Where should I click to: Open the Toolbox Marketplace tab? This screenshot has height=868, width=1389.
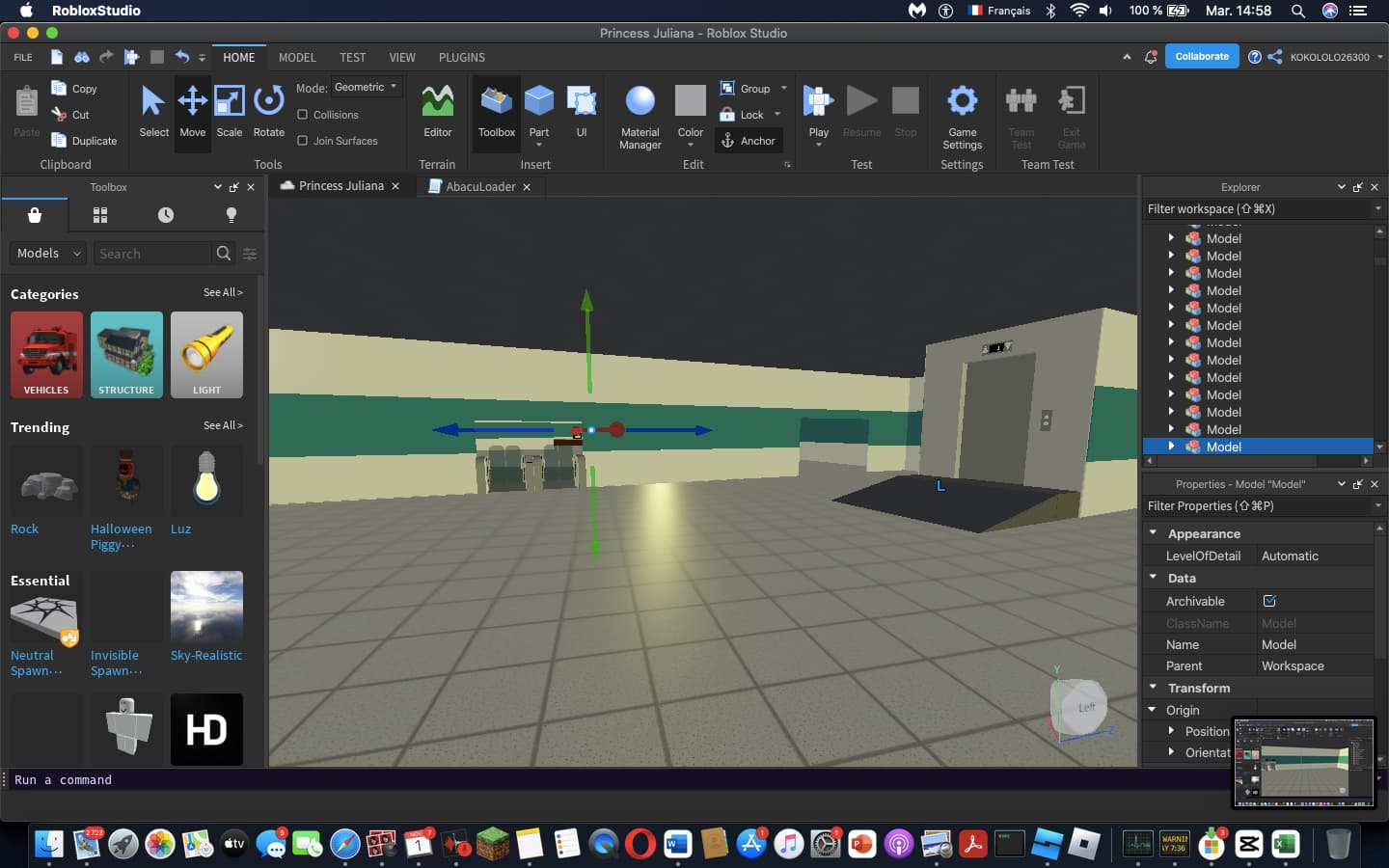click(35, 215)
